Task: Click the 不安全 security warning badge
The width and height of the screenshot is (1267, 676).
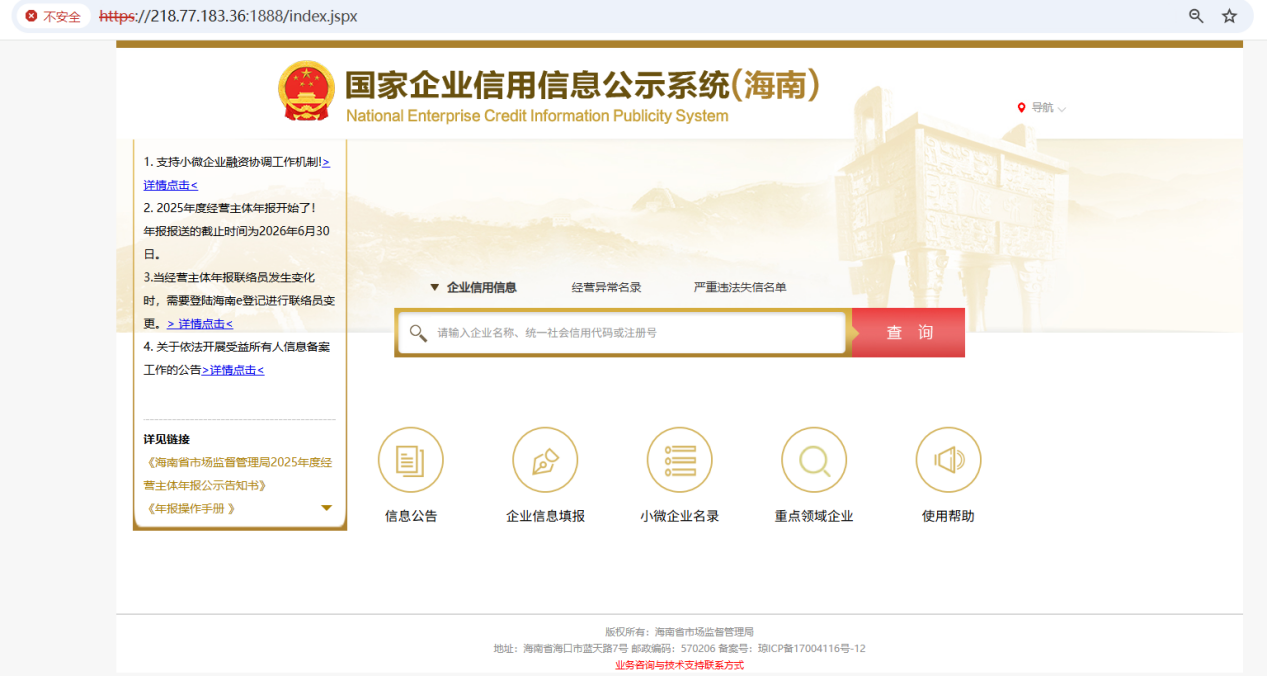Action: (54, 17)
